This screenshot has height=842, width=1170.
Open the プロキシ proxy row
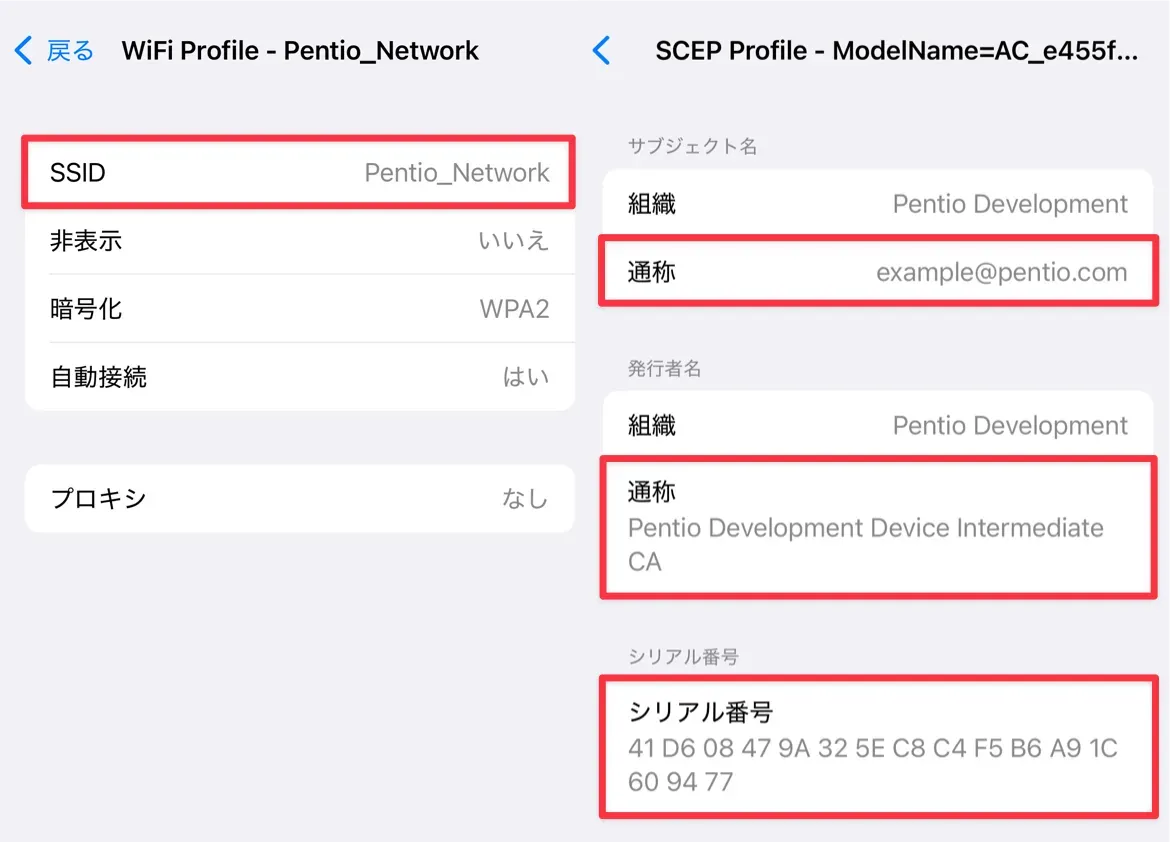click(299, 498)
